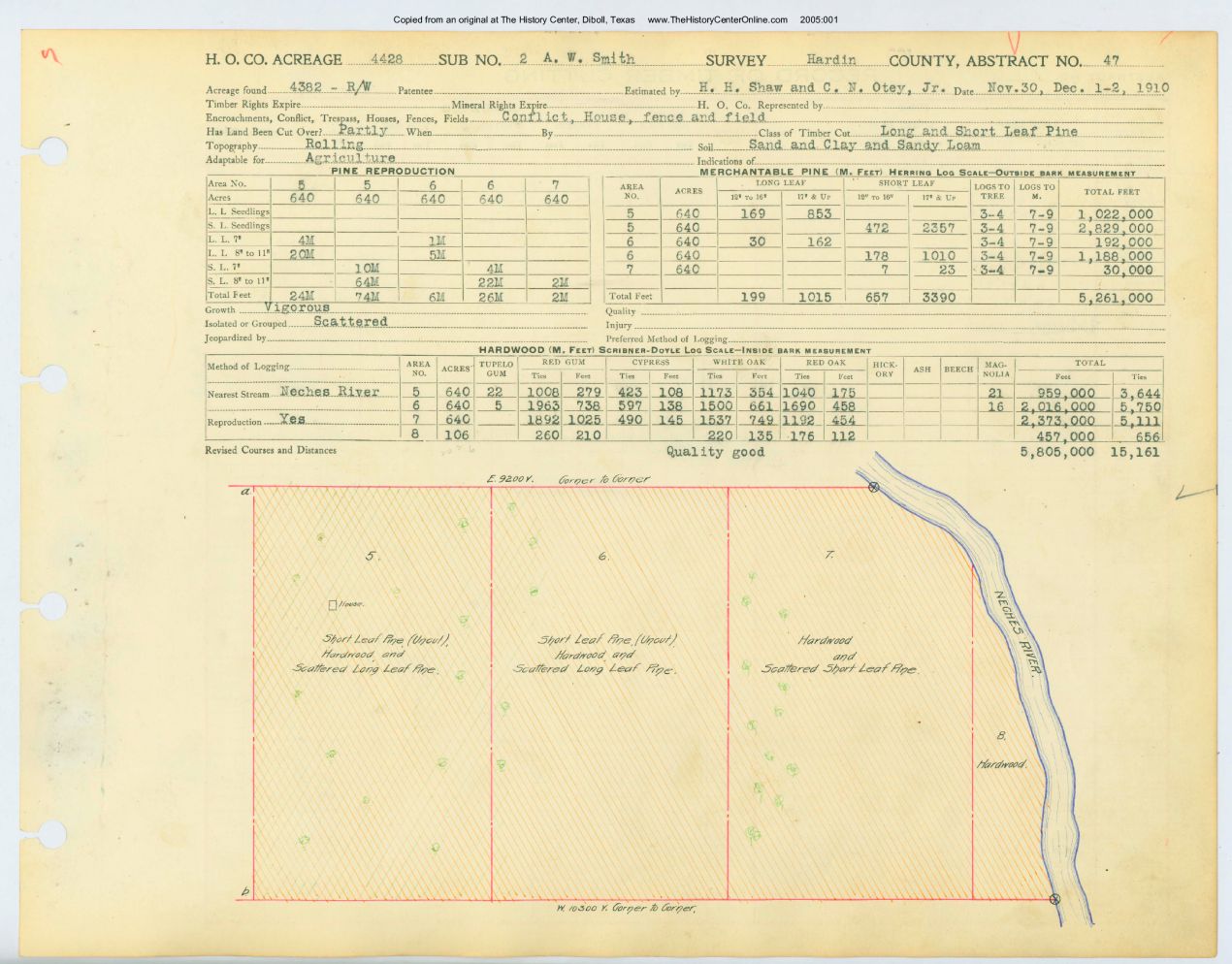Click the HARDWOOD (M. FEET) Scribner-Doyle heading
Screen dimensions: 1232x964
click(674, 351)
